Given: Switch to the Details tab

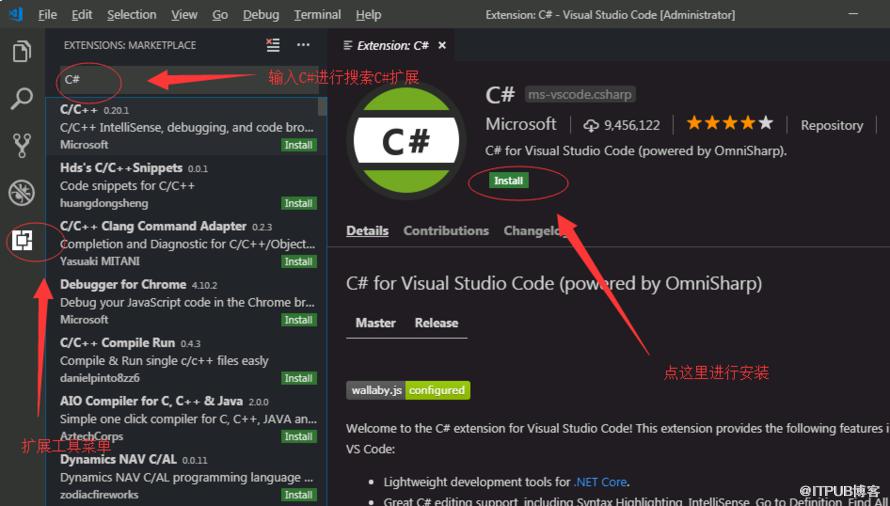Looking at the screenshot, I should click(367, 231).
